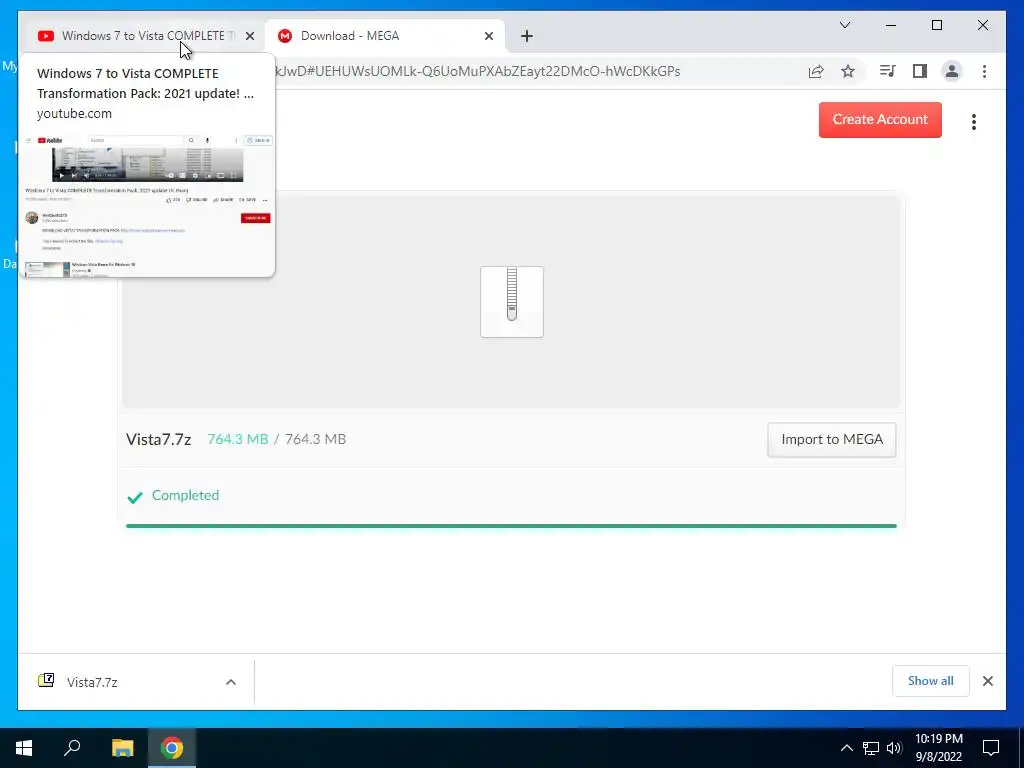Open Windows taskbar search
This screenshot has height=768, width=1024.
[x=72, y=748]
